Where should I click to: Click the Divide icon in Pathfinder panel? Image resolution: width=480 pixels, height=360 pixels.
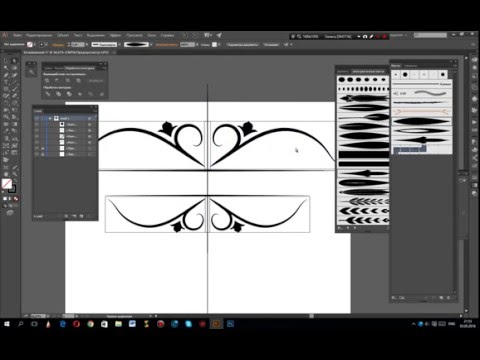coord(48,94)
